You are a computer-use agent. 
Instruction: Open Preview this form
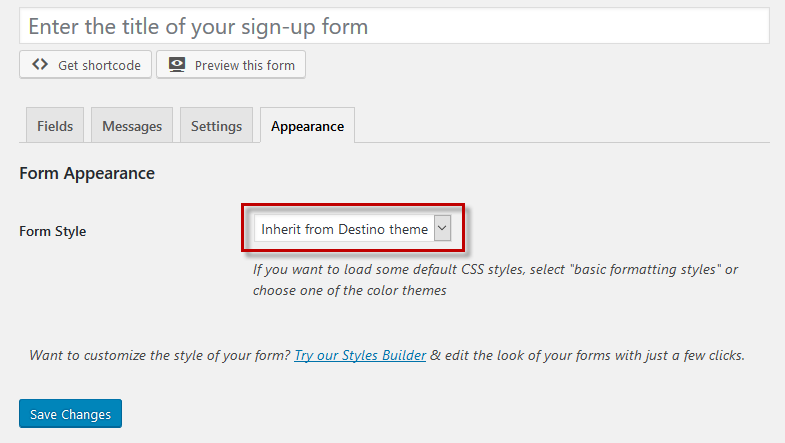click(x=231, y=65)
